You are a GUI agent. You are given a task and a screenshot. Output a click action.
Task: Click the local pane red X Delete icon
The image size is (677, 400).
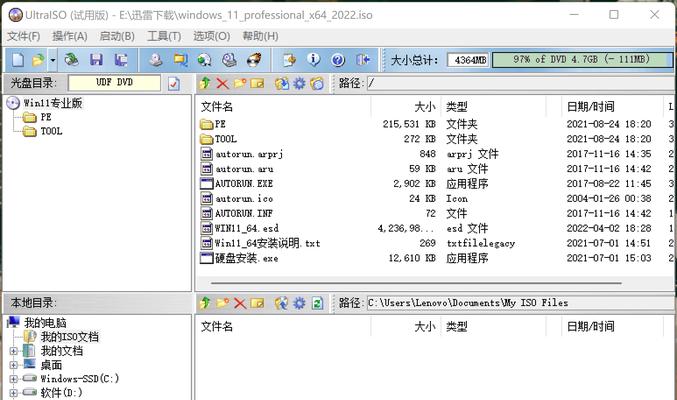click(x=240, y=303)
